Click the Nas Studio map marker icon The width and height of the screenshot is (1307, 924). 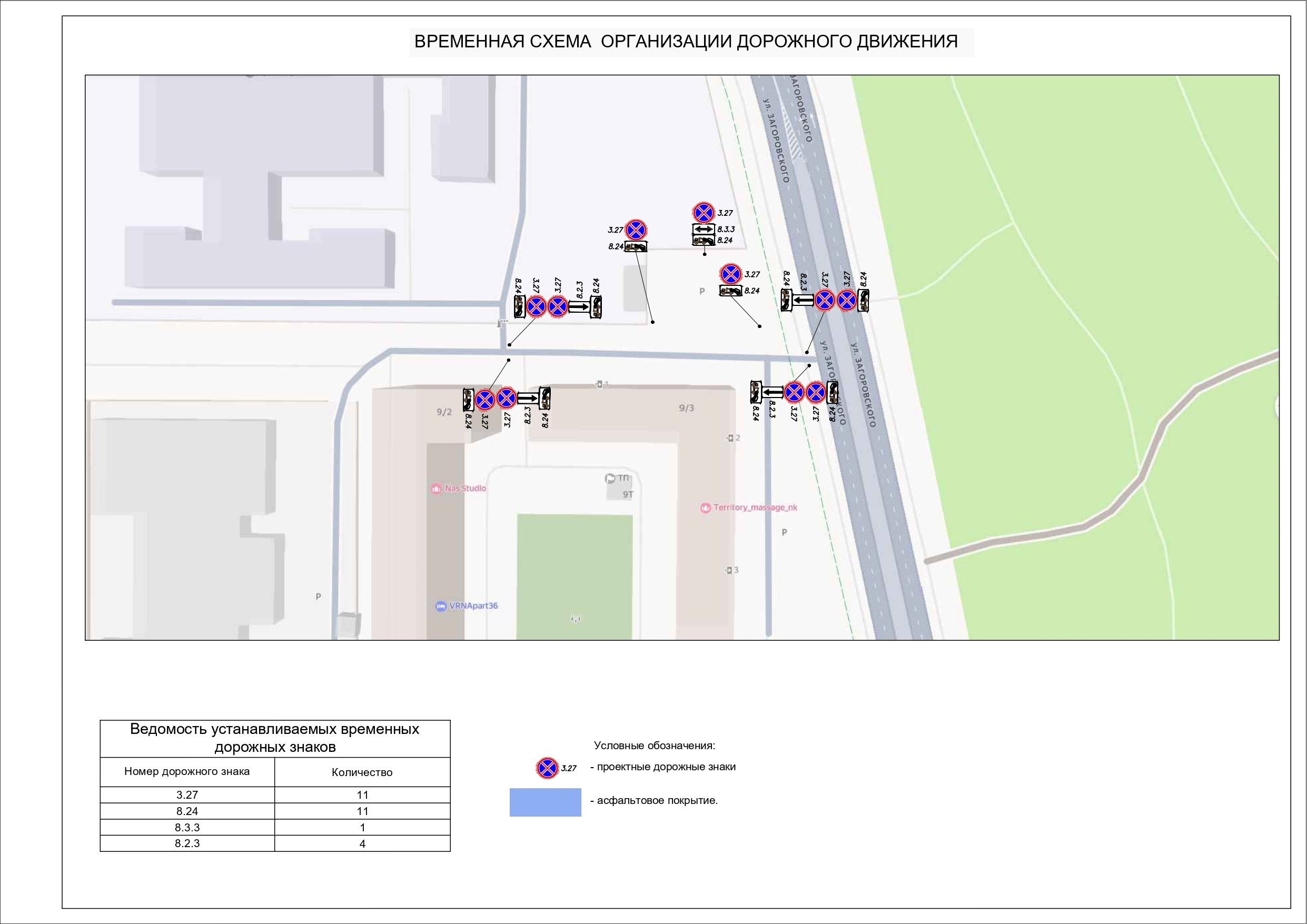(x=436, y=489)
